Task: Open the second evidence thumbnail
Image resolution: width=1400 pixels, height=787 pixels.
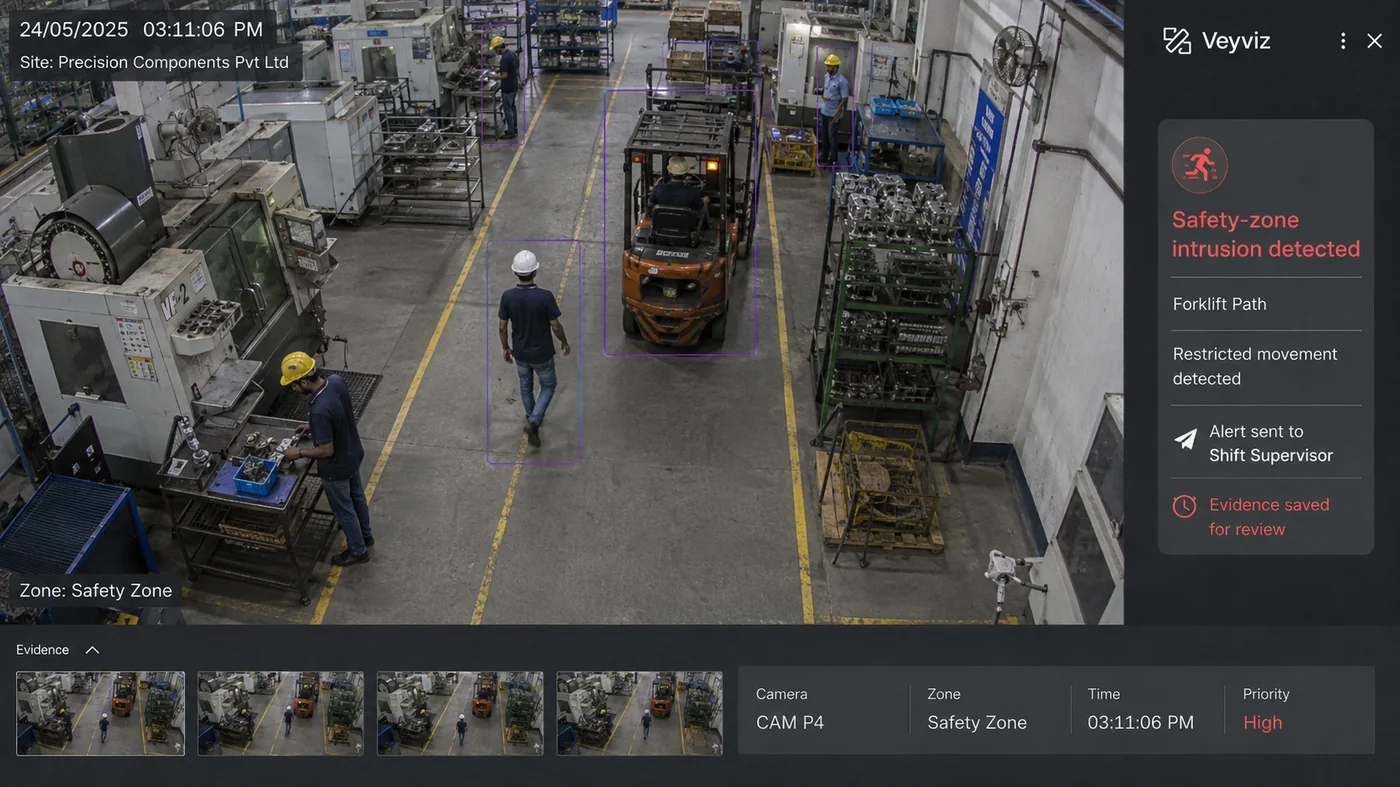Action: pos(281,713)
